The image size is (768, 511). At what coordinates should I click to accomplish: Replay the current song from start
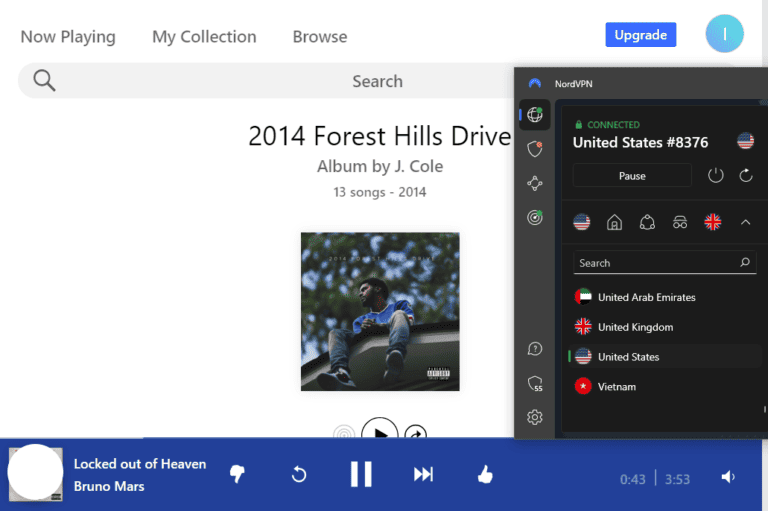[298, 474]
